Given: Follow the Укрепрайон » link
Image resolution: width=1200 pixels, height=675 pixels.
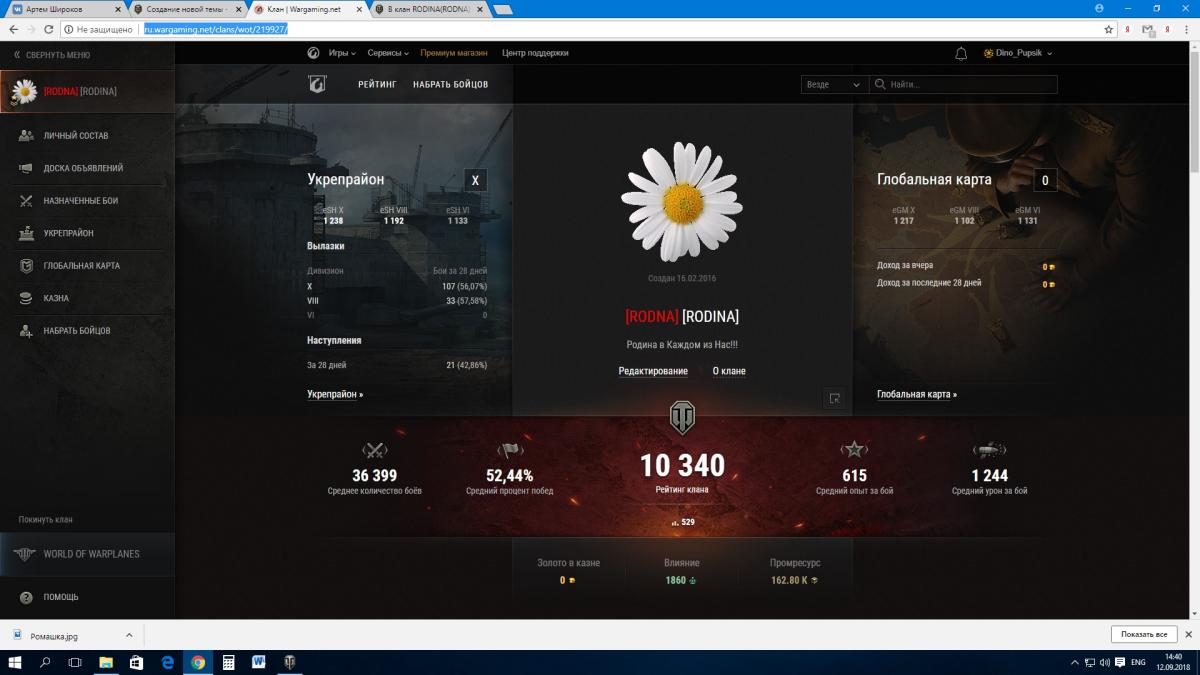Looking at the screenshot, I should point(335,395).
